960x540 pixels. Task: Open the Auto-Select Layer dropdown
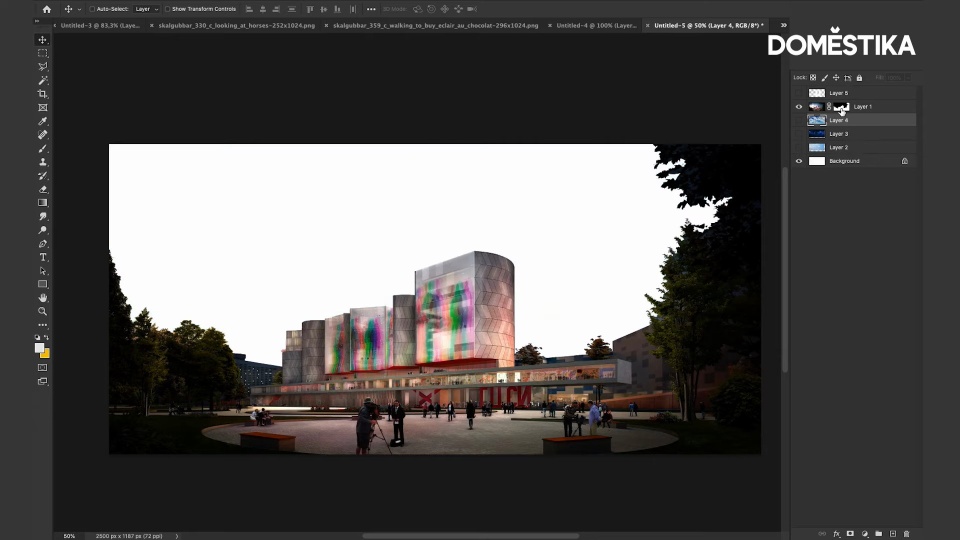pos(147,9)
